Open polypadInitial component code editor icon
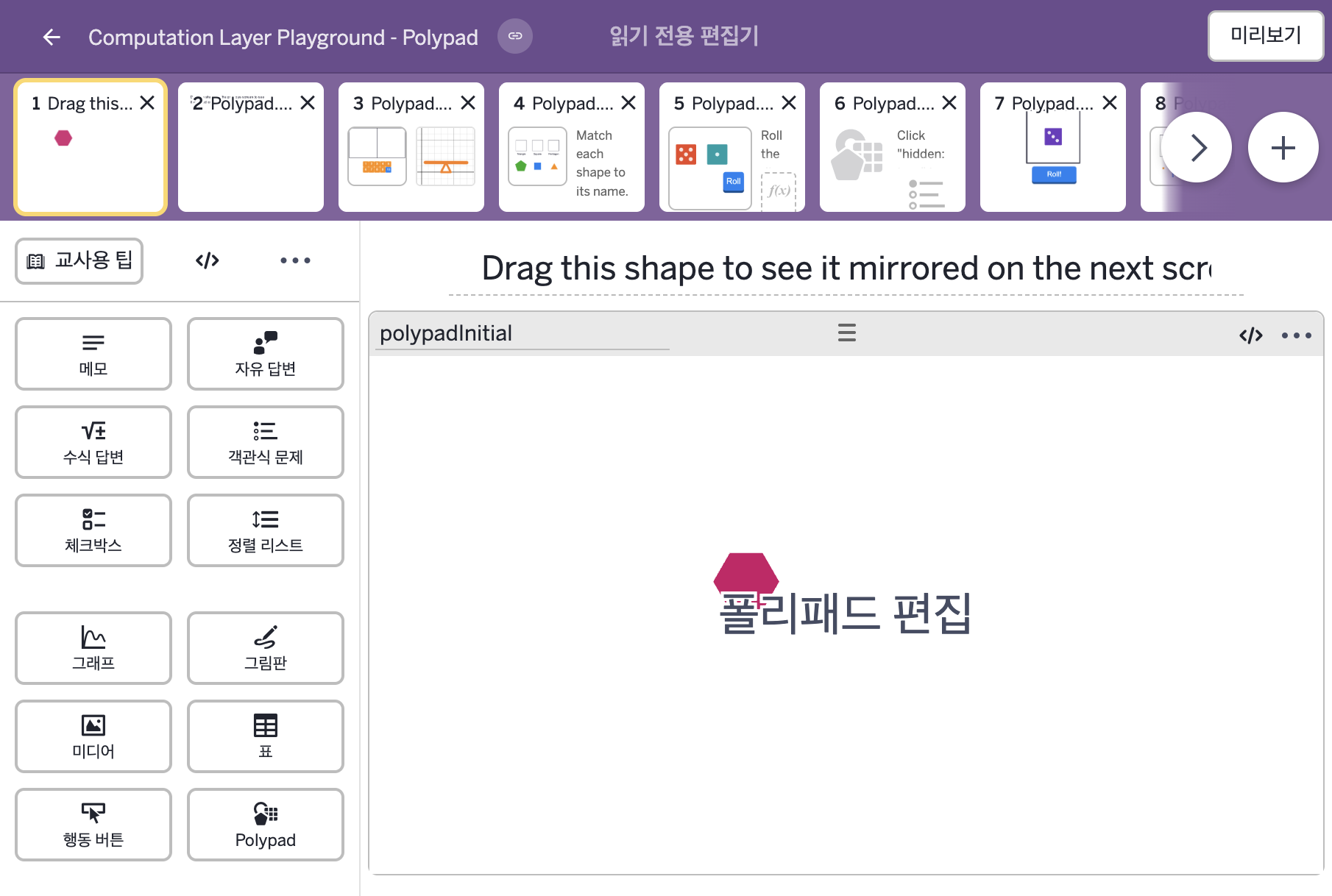Image resolution: width=1332 pixels, height=896 pixels. [x=1251, y=335]
